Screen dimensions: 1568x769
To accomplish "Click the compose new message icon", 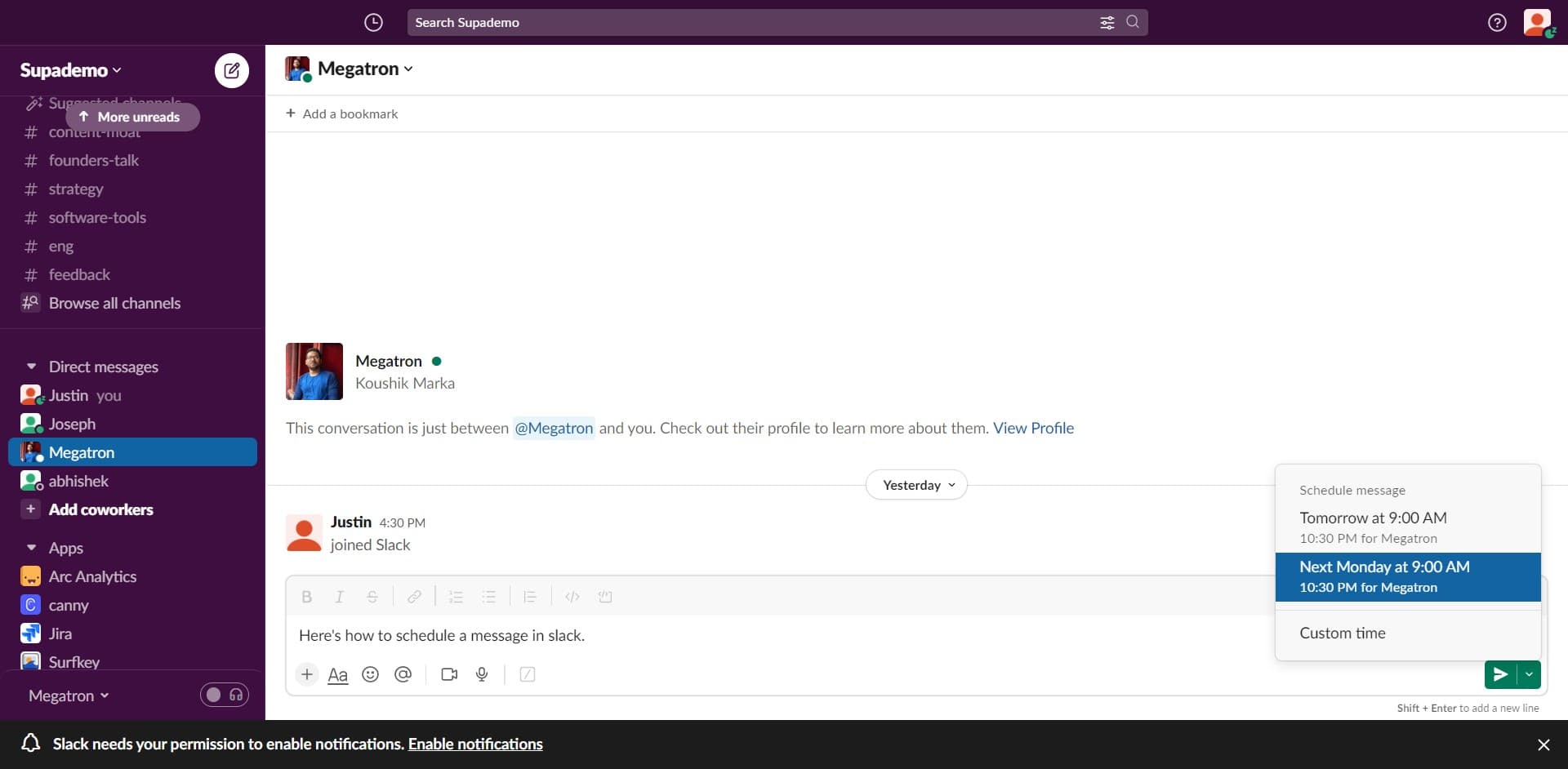I will click(x=232, y=70).
